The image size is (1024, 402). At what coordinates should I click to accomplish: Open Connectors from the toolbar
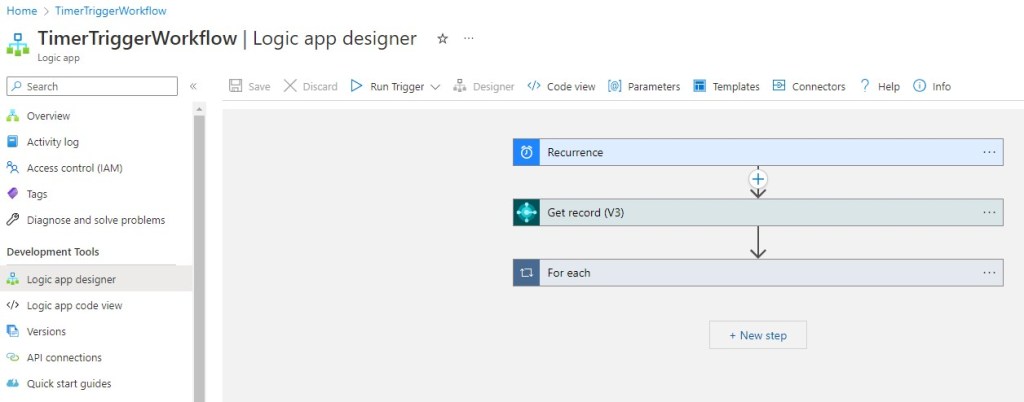[808, 87]
